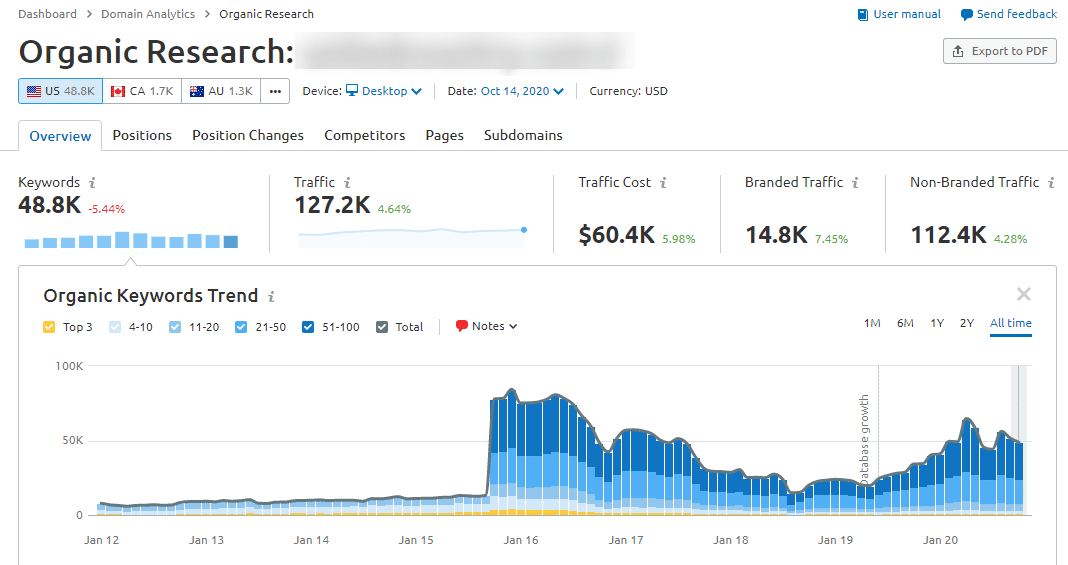Click the Send feedback link text
This screenshot has height=565, width=1068.
click(1017, 14)
